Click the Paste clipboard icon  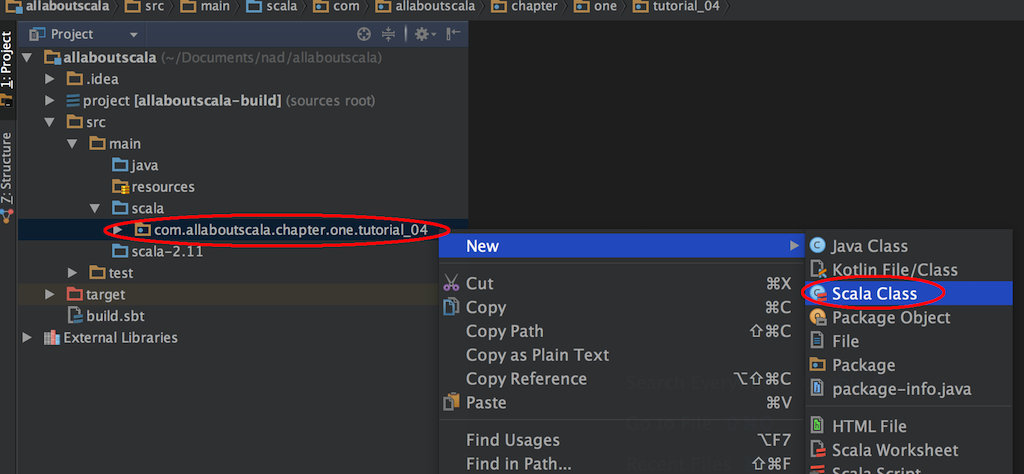(451, 402)
